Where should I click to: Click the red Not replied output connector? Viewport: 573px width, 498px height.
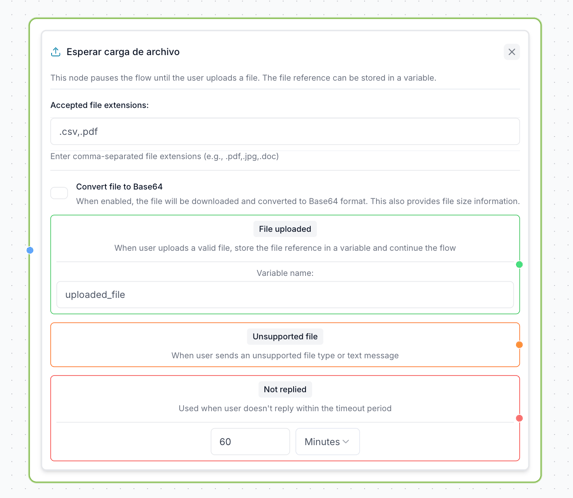point(519,418)
